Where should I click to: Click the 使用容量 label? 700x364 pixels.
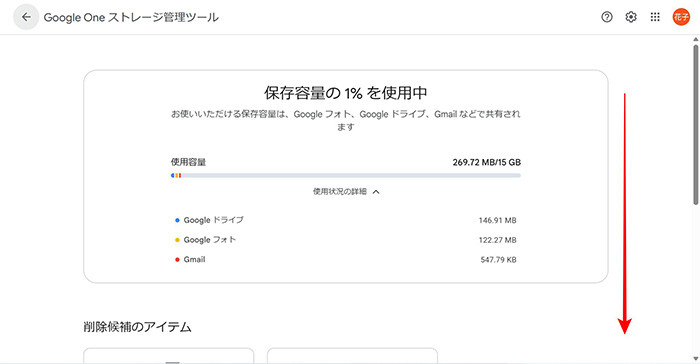tap(188, 162)
